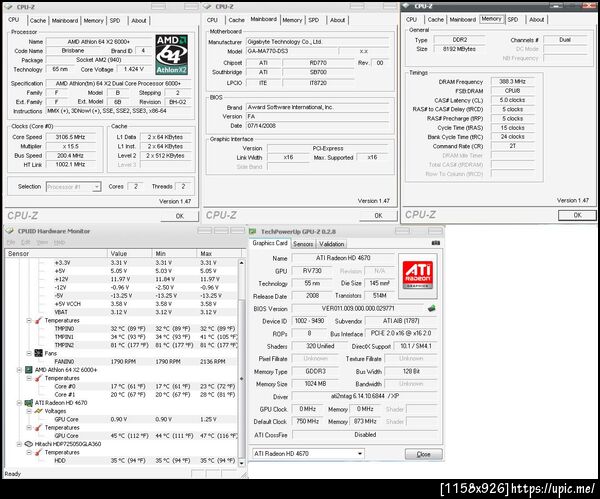The height and width of the screenshot is (499, 600).
Task: Click the GA-MA770-DS3 model field
Action: [x=292, y=51]
